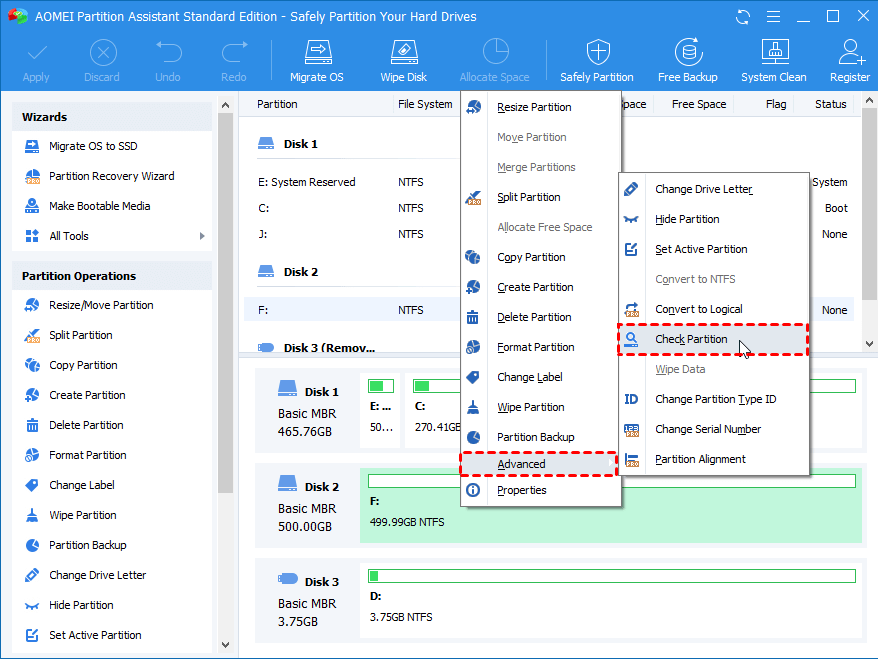Select Advanced in the context menu
The image size is (878, 659).
point(521,464)
